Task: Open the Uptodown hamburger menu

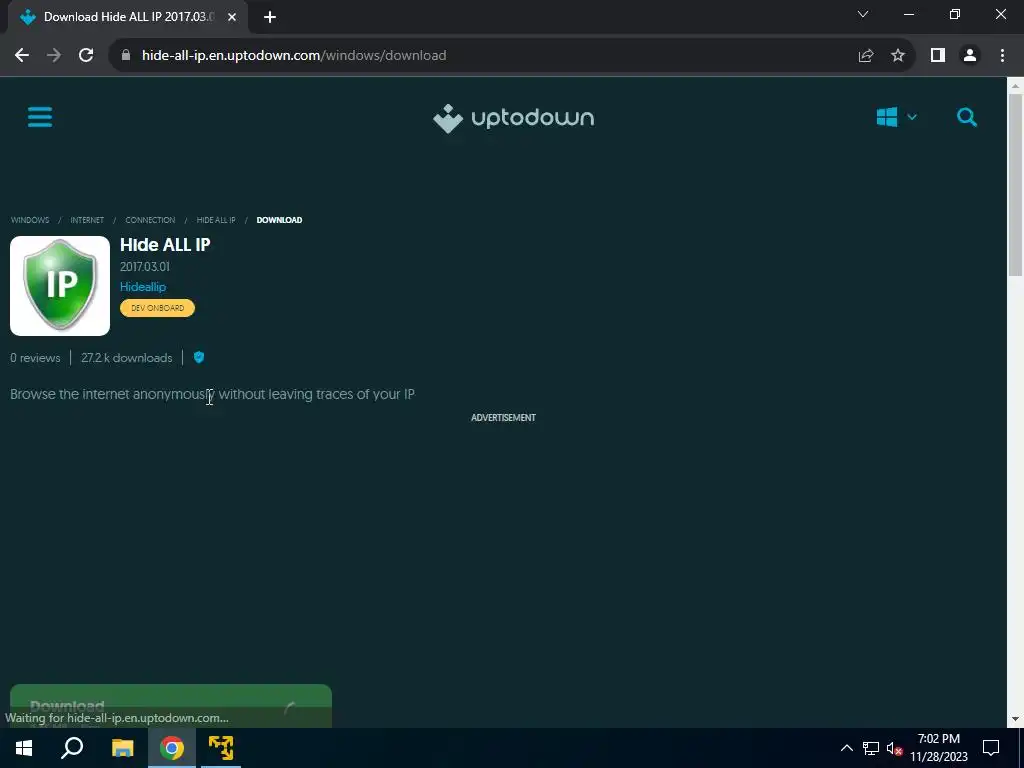Action: point(40,118)
